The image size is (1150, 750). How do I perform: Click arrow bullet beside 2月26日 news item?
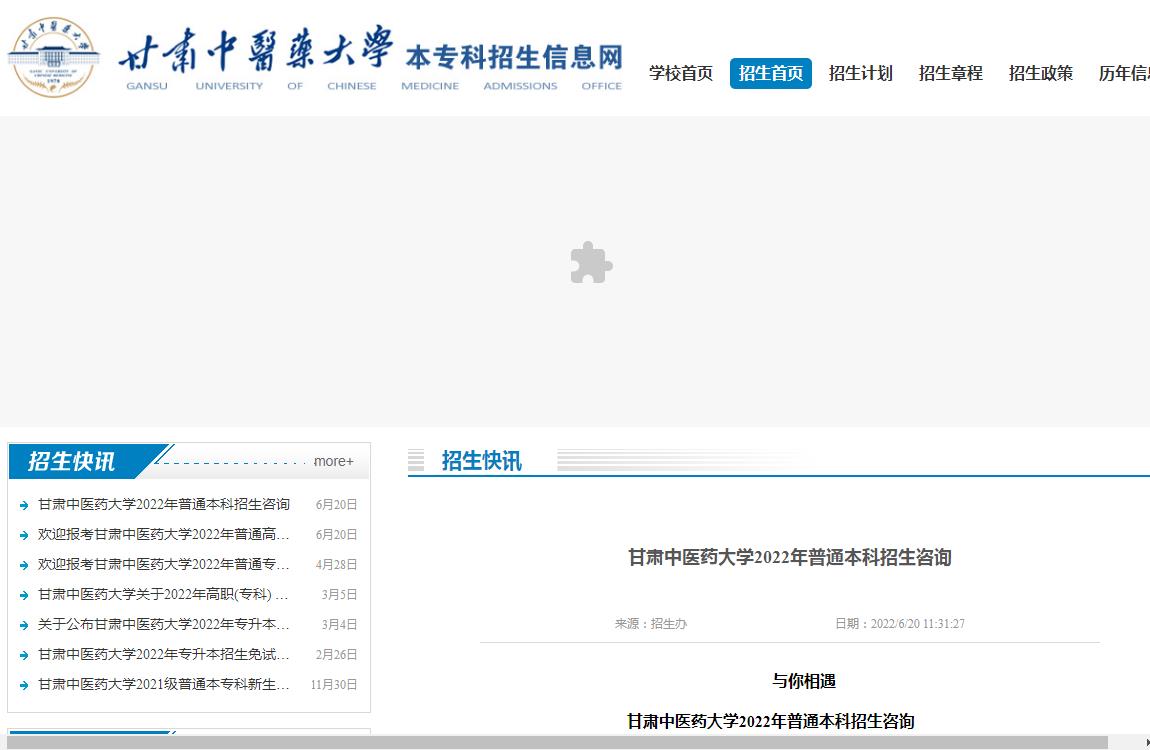[x=24, y=655]
